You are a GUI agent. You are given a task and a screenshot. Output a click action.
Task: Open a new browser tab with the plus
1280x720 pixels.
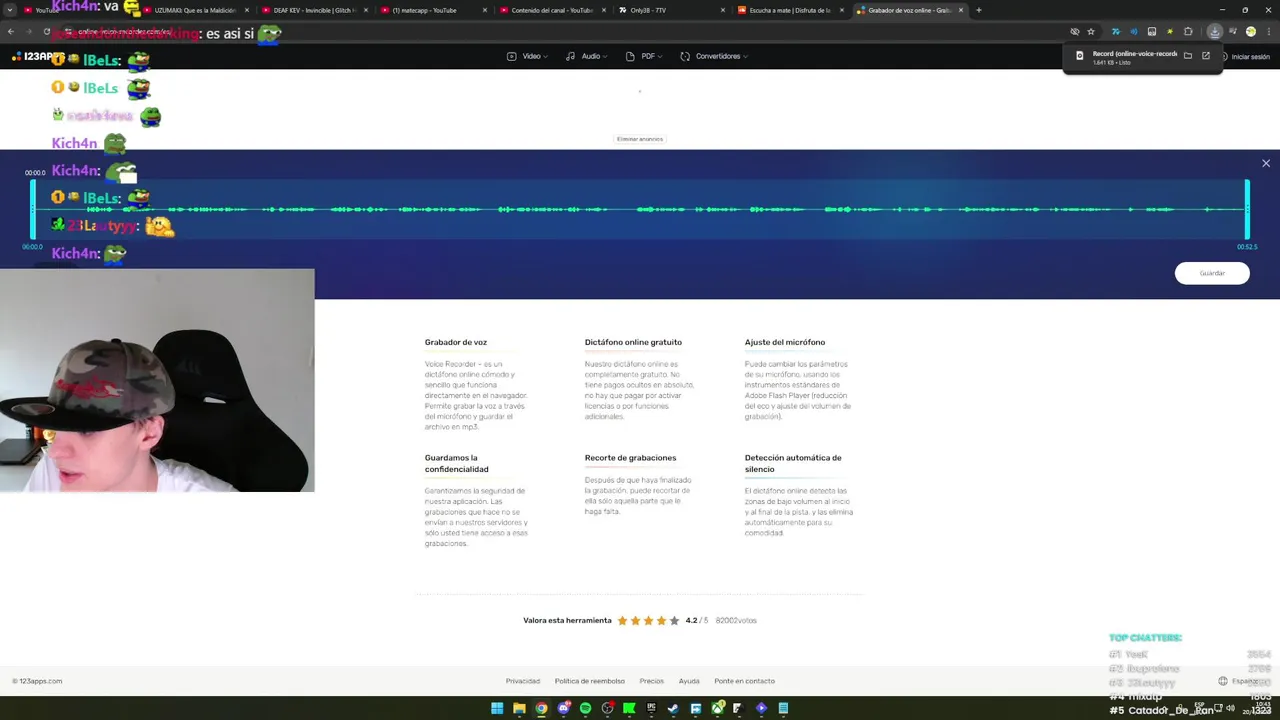[978, 10]
